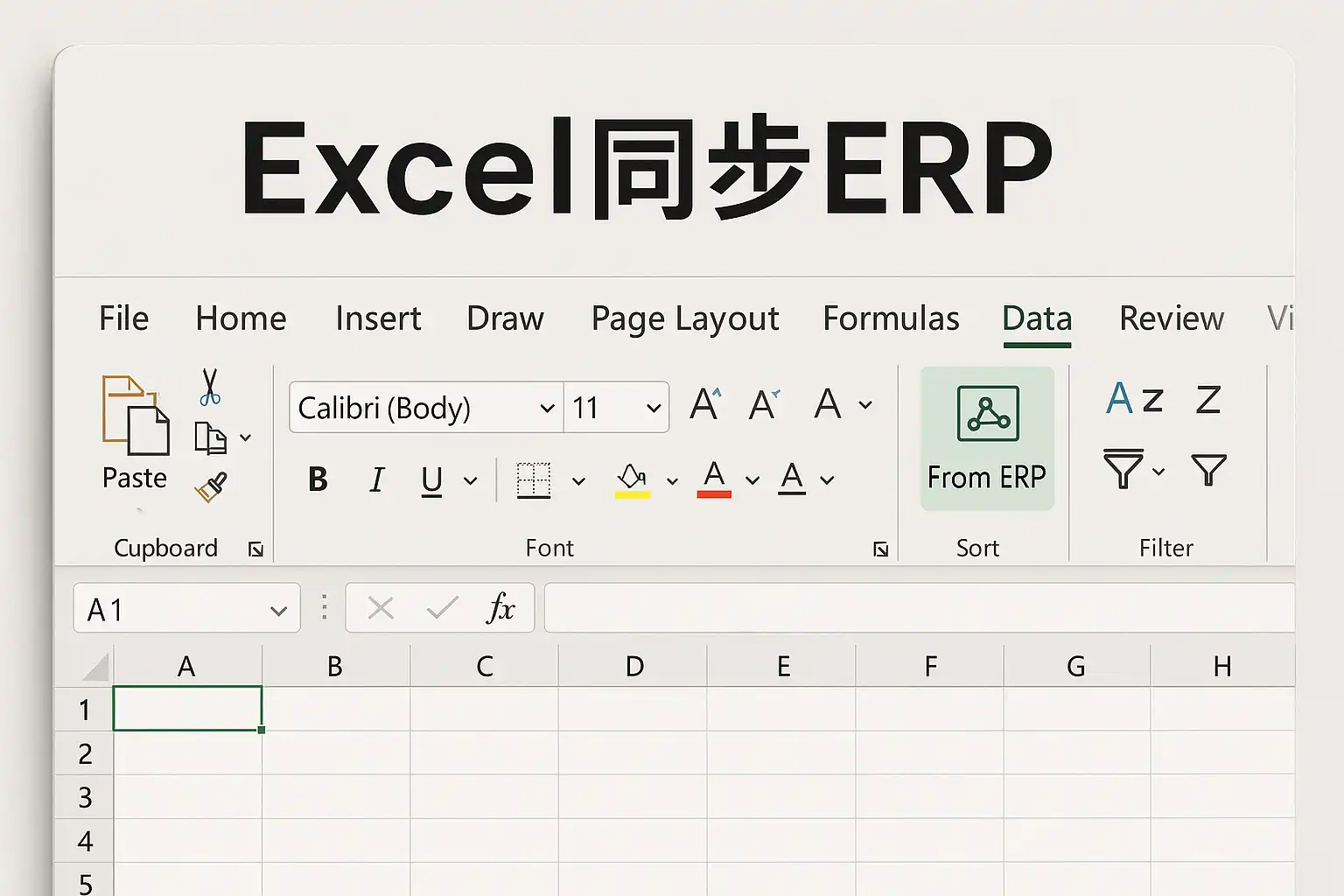Image resolution: width=1344 pixels, height=896 pixels.
Task: Open the Cupboard group dialog launcher
Action: pos(255,549)
